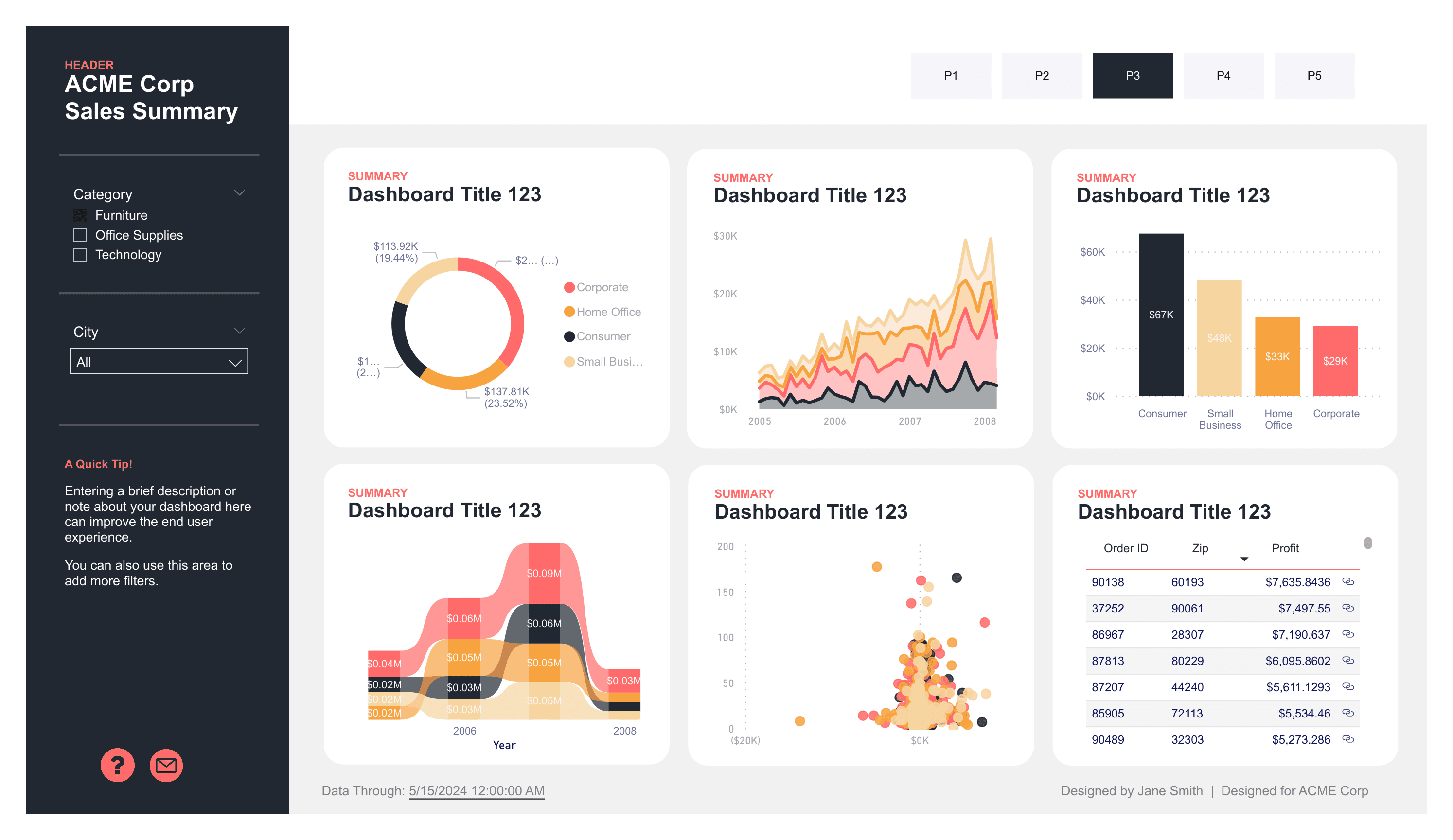Open the help question mark icon
1453x840 pixels.
click(x=118, y=765)
